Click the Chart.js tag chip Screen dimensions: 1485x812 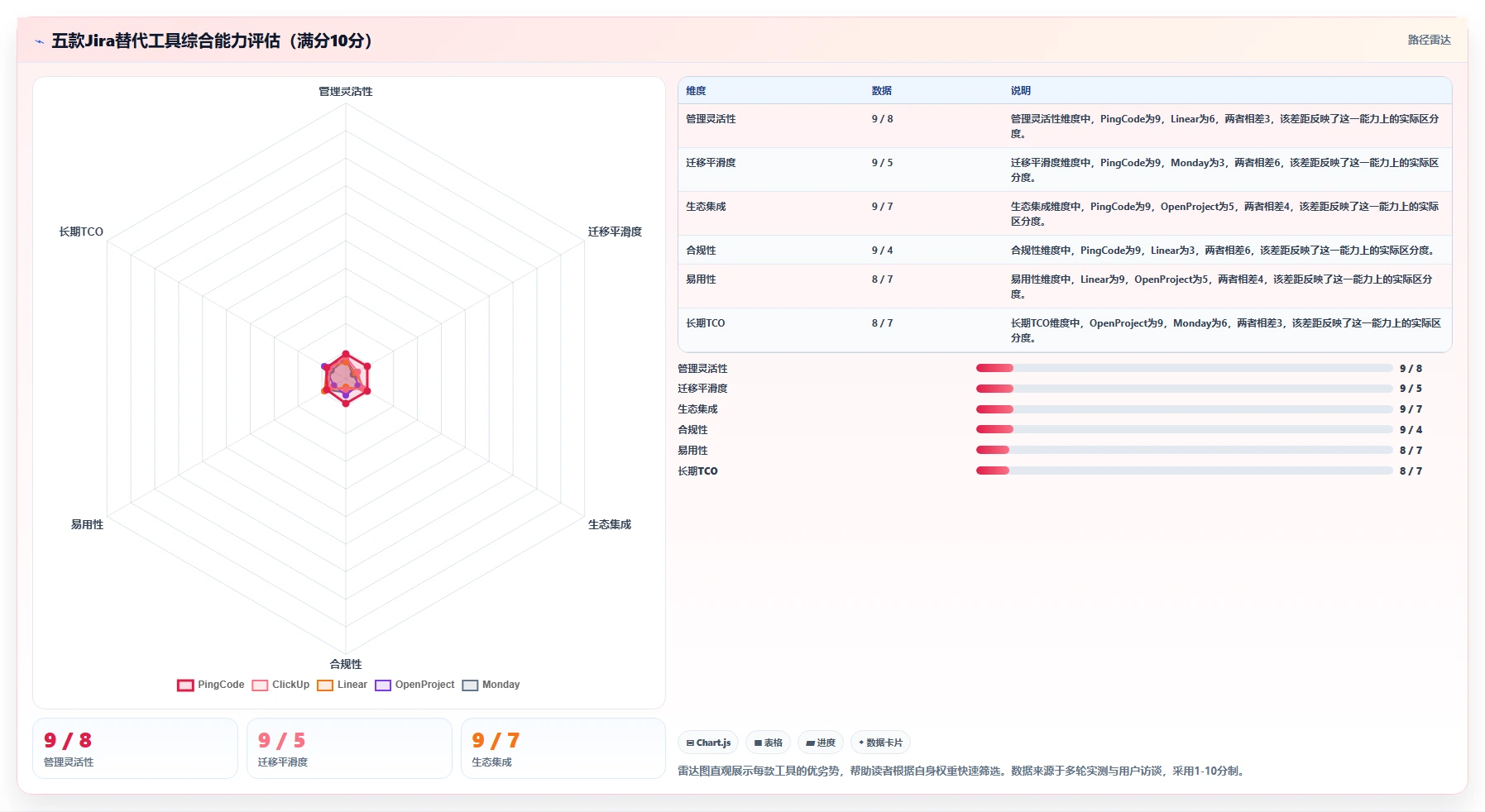[x=709, y=743]
